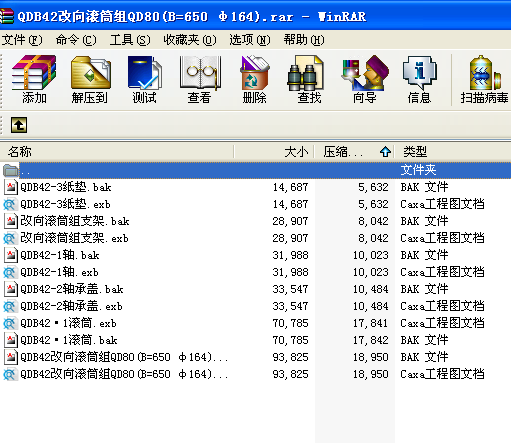Select file name QDB42-3纸垫.exb
Screen dimensions: 511x443
tap(65, 204)
